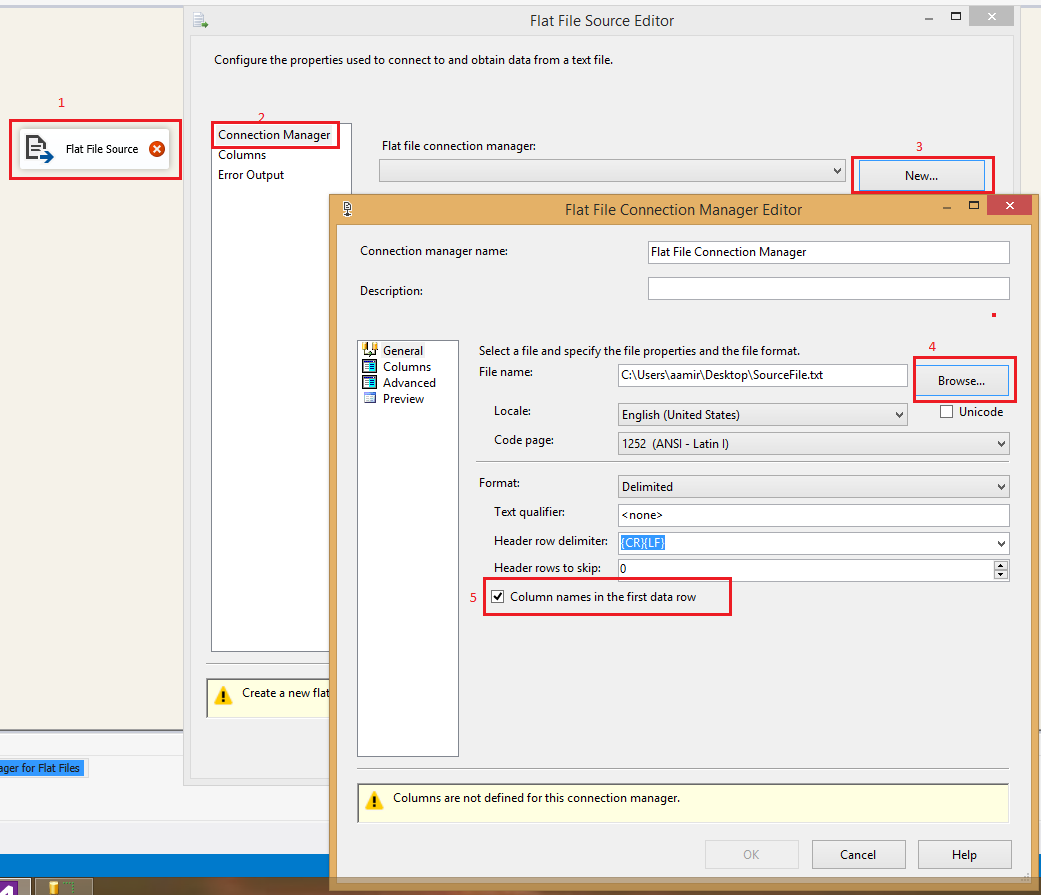
Task: Change the Format dropdown from Delimited
Action: 1001,486
